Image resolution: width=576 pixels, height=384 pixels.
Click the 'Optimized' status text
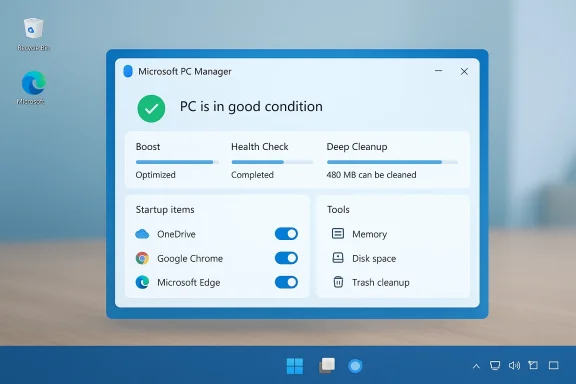155,175
